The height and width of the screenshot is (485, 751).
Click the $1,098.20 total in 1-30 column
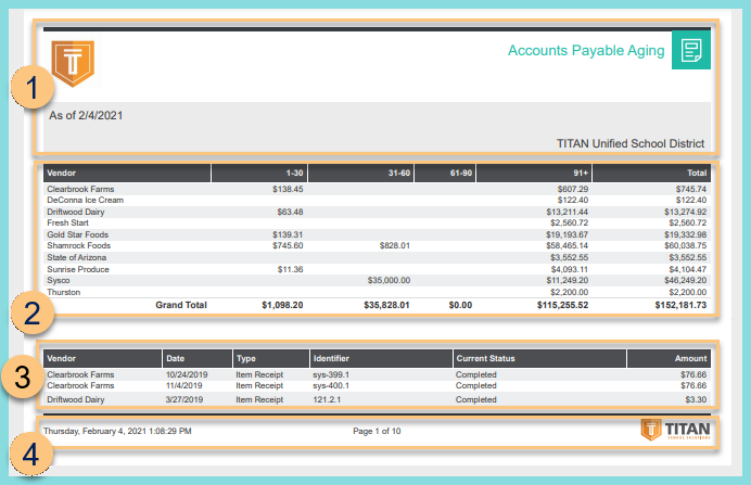coord(283,305)
